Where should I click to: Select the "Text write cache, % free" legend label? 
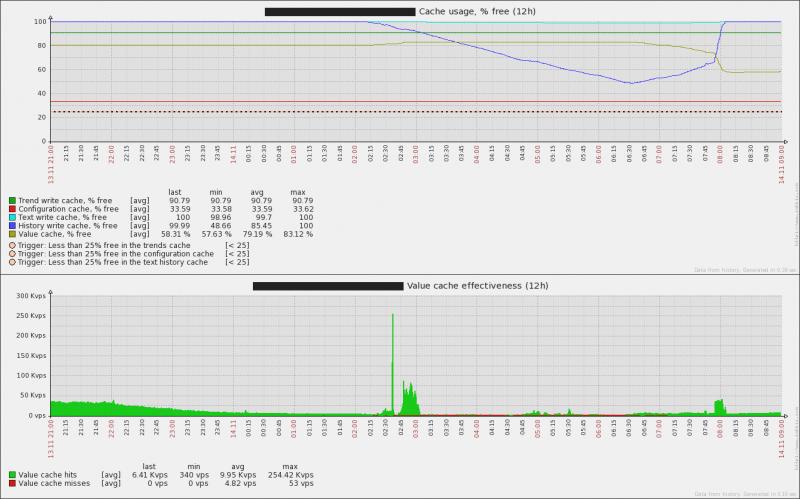(x=63, y=217)
